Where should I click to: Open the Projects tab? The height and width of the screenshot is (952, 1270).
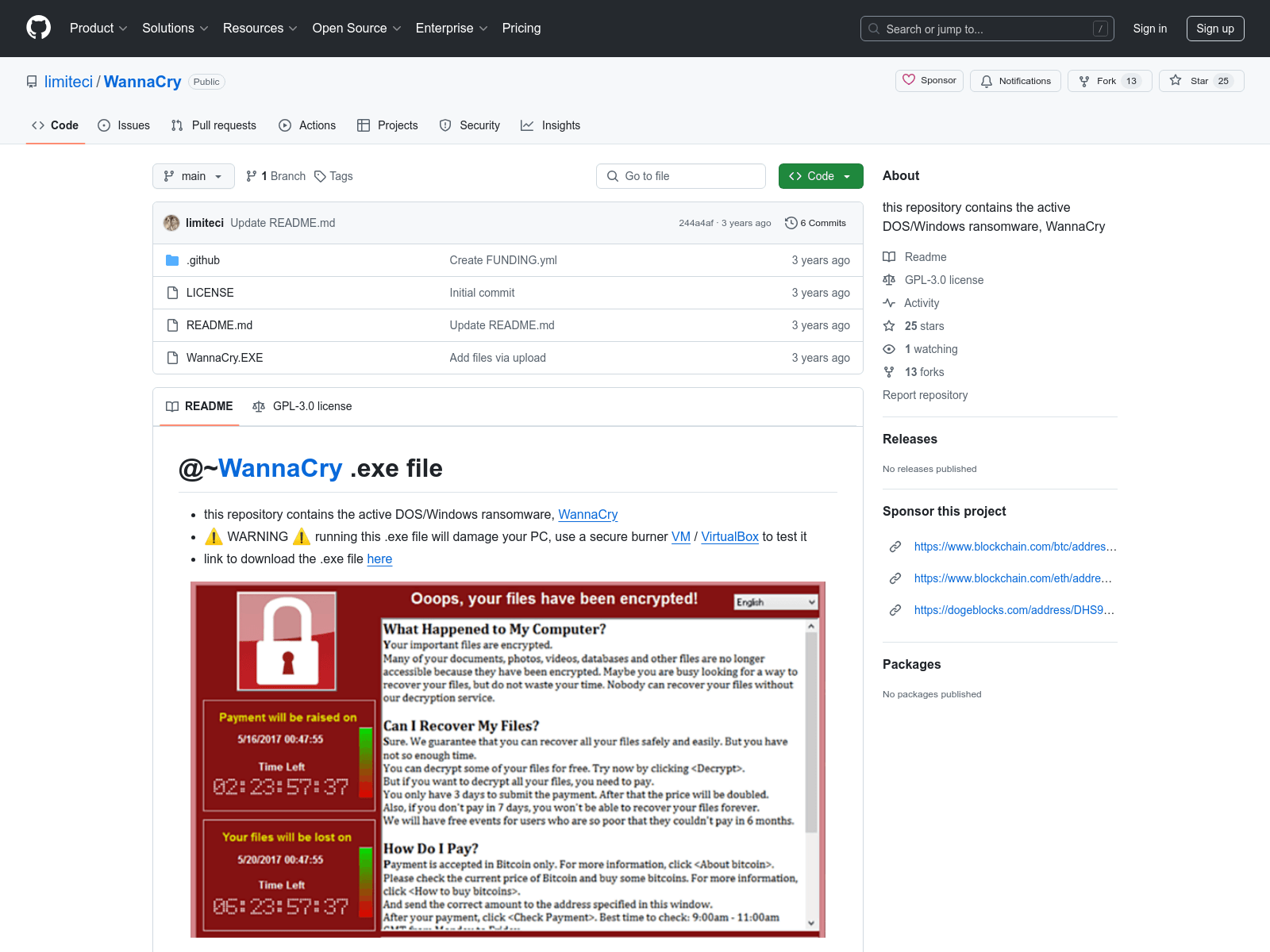pos(387,125)
